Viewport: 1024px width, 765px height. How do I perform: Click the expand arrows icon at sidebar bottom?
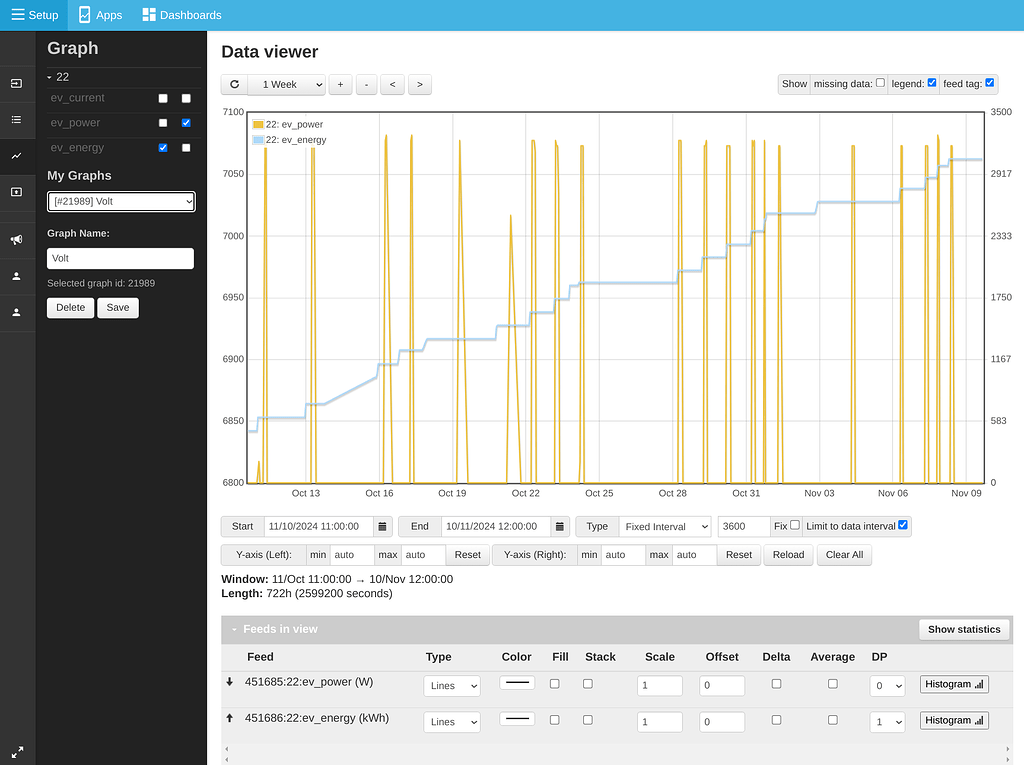coord(16,752)
